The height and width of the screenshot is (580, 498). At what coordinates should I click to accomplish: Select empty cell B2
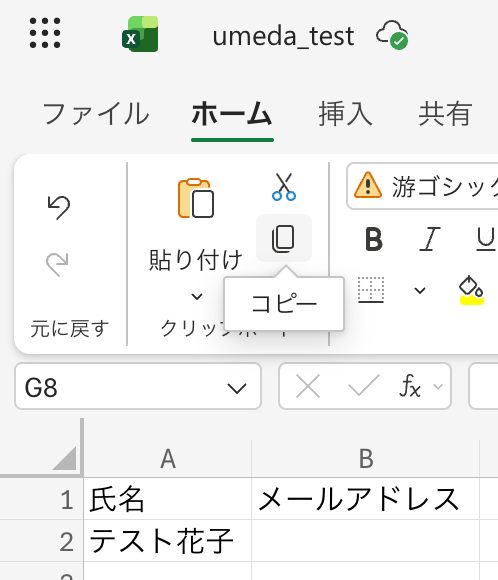point(366,541)
